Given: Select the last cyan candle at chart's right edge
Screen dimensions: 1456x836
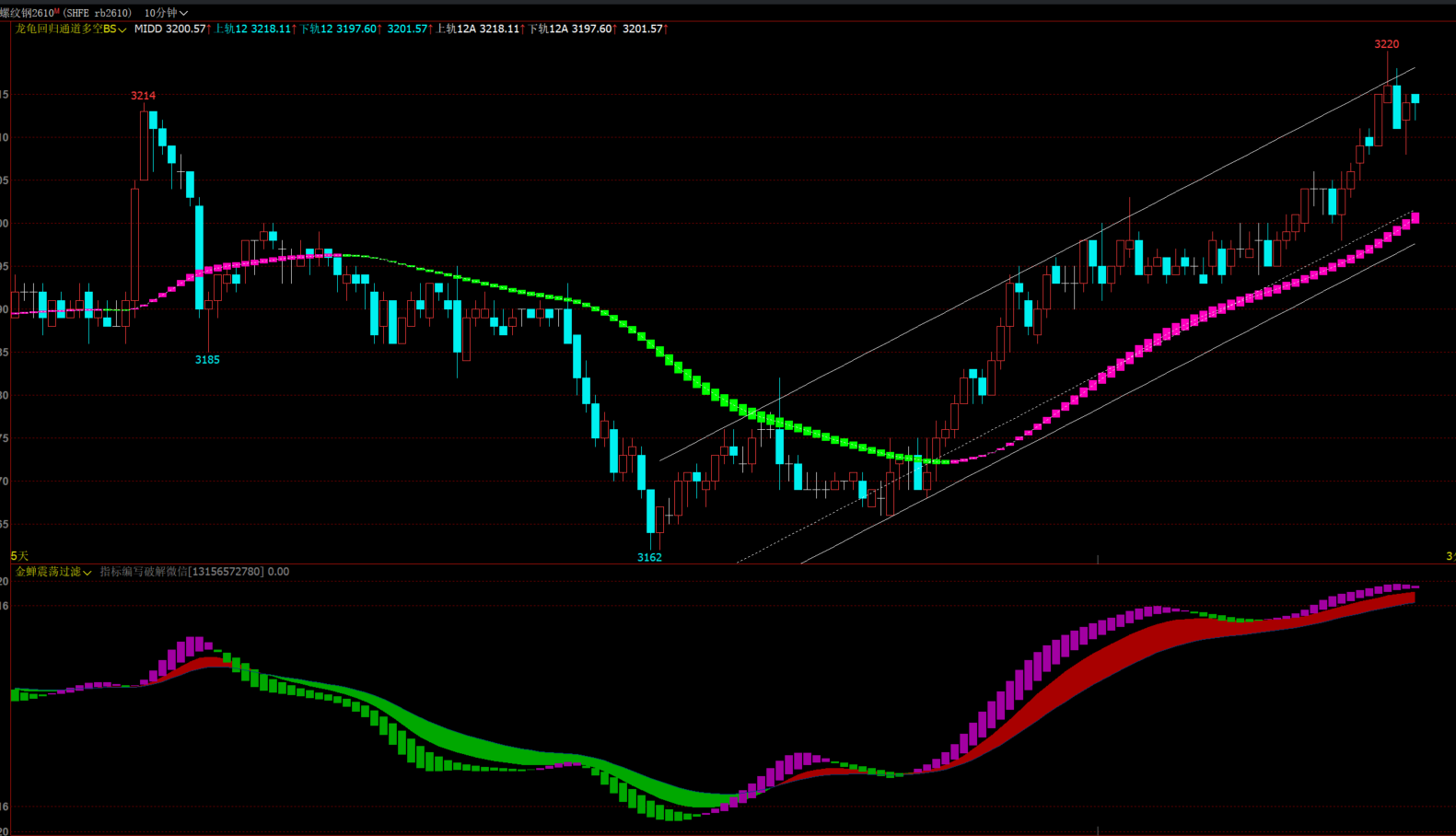Looking at the screenshot, I should coord(1415,99).
